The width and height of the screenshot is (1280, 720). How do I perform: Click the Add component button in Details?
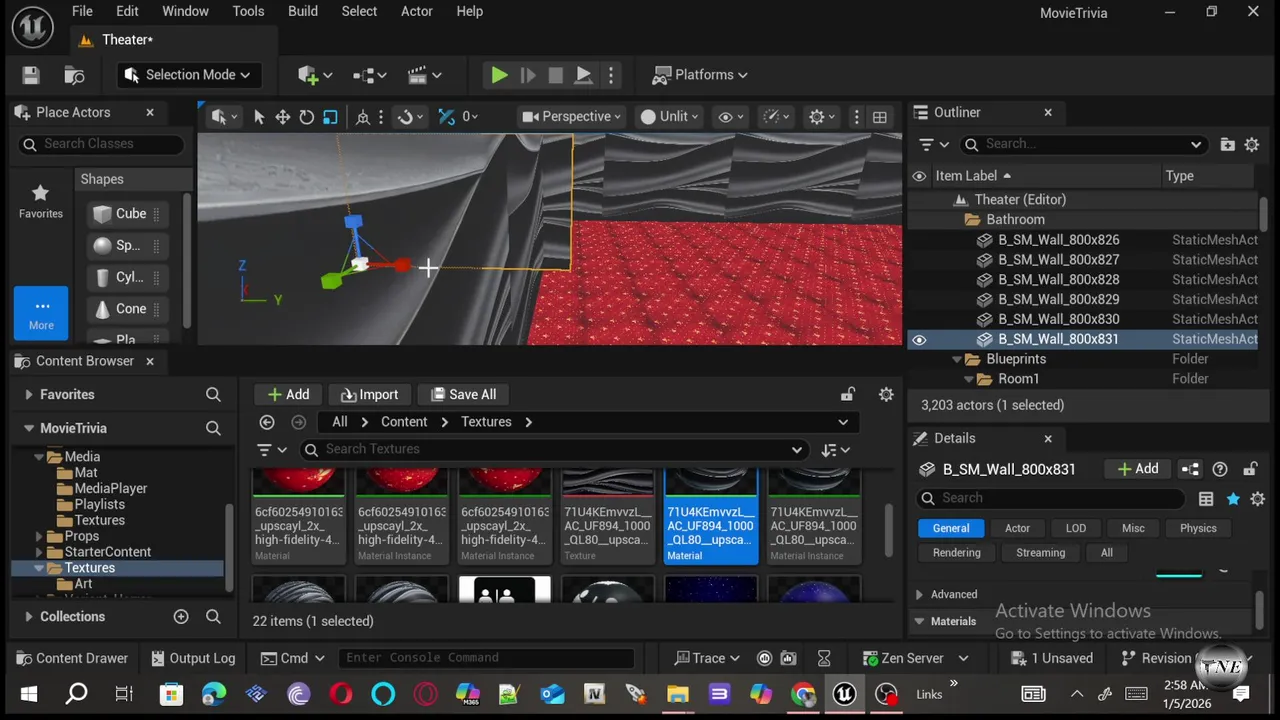pos(1138,469)
